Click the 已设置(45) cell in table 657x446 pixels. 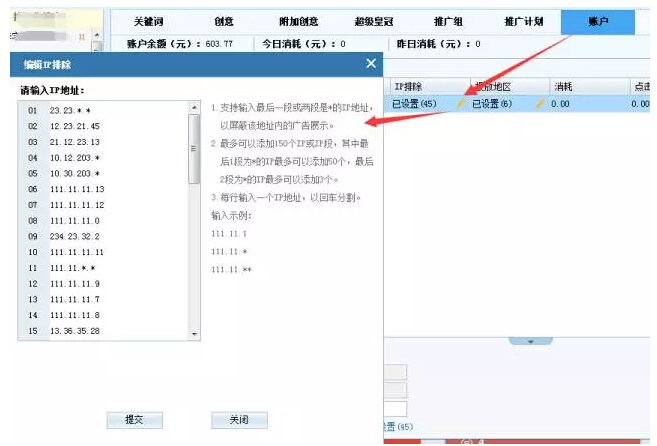pyautogui.click(x=414, y=104)
